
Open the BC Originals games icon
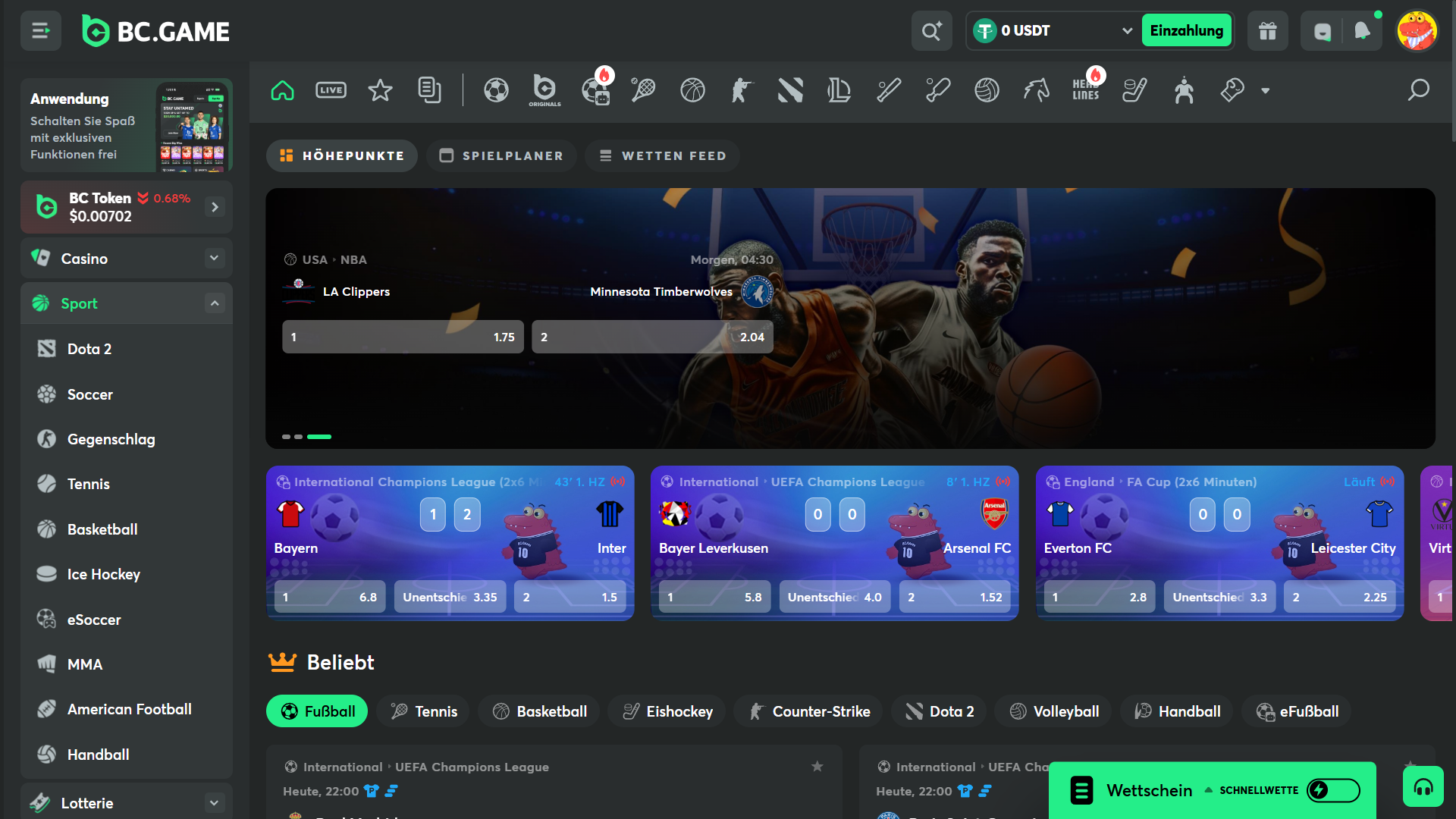(544, 90)
